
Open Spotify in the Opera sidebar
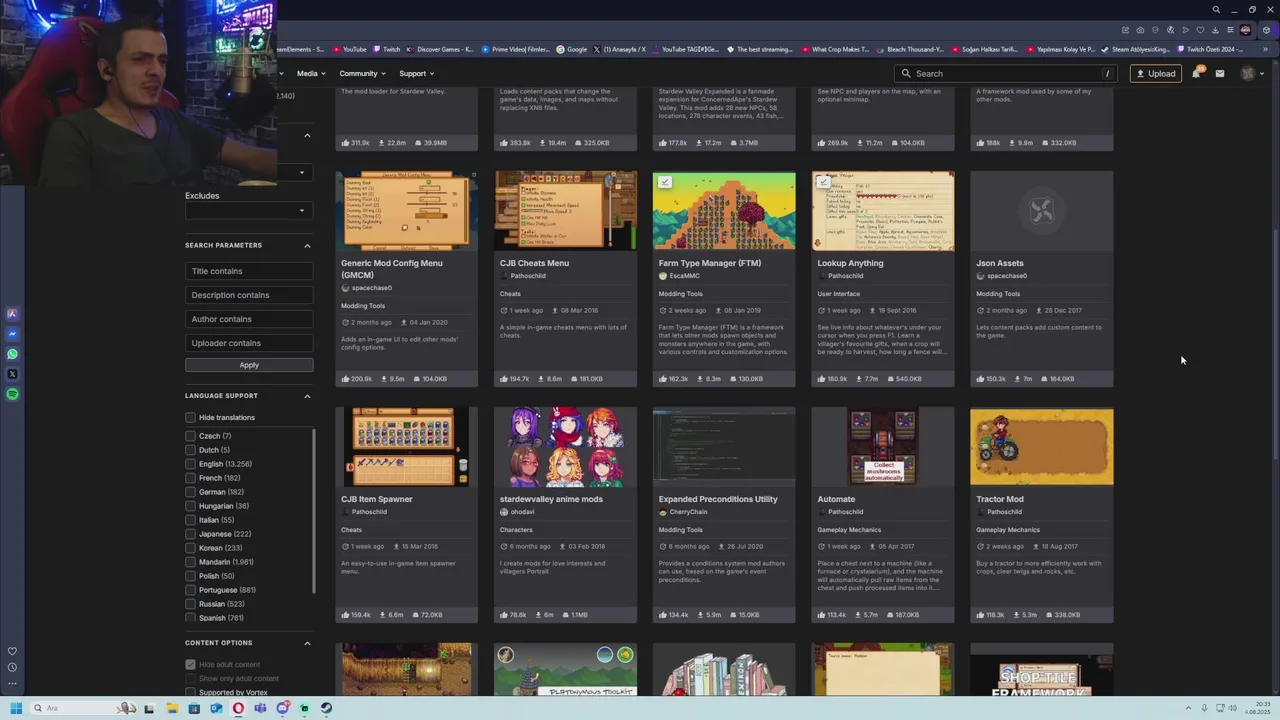[12, 394]
